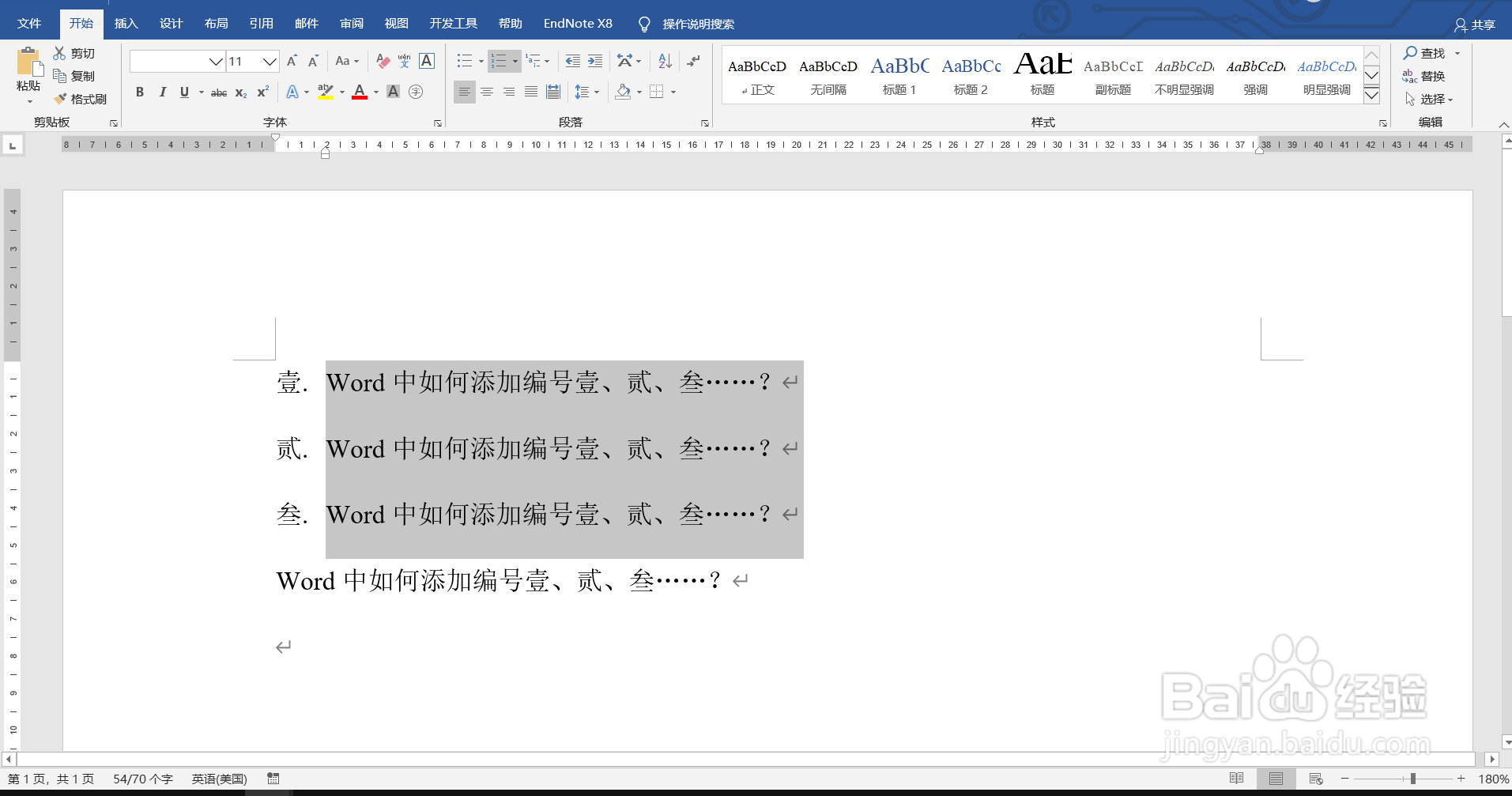Apply the 无间隔 style
The height and width of the screenshot is (796, 1512).
coord(828,76)
